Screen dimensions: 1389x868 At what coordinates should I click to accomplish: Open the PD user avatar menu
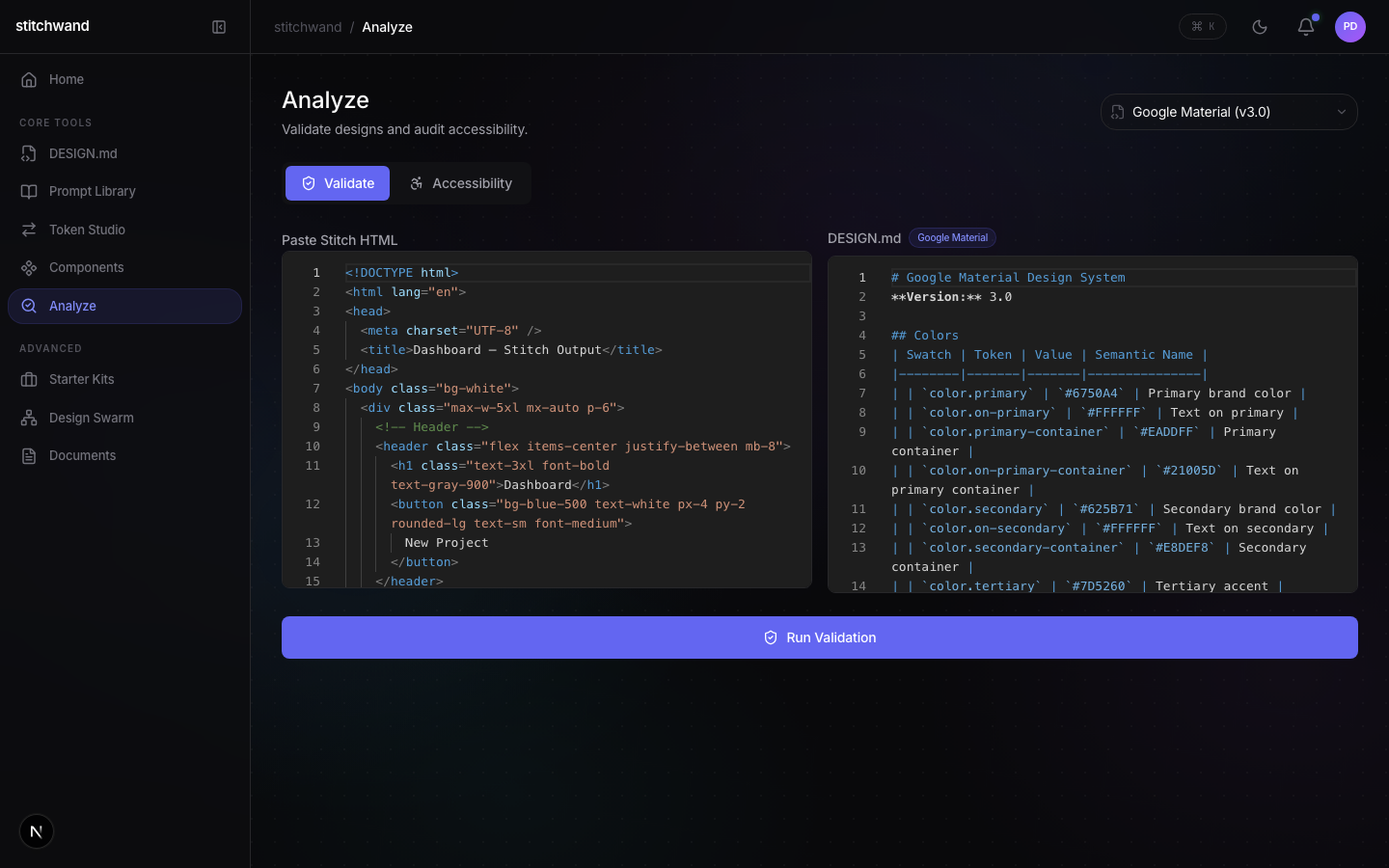pos(1350,27)
